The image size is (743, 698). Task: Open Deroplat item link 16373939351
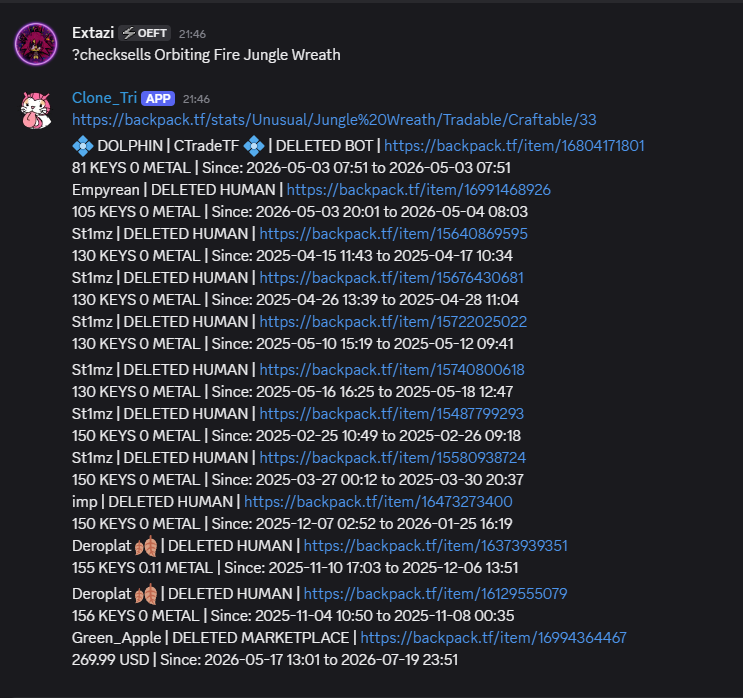pyautogui.click(x=435, y=546)
